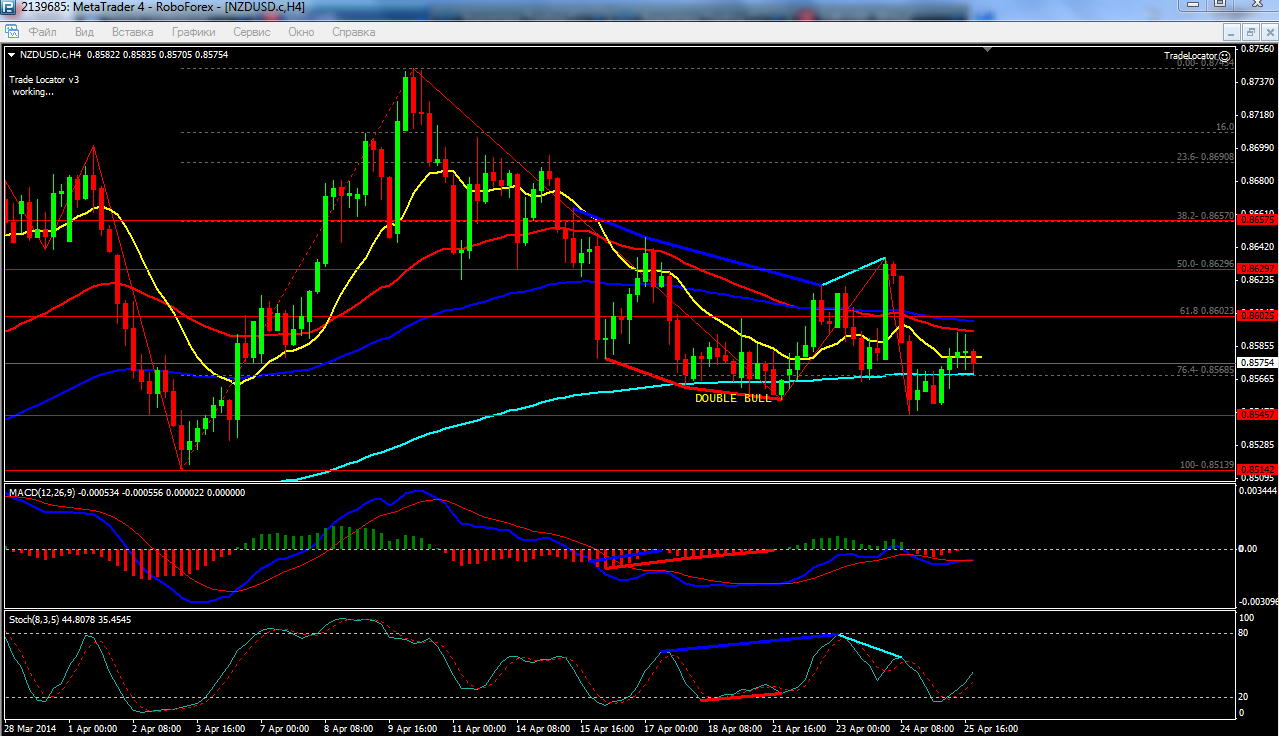Click the red price tag 0.86297

pos(1257,269)
